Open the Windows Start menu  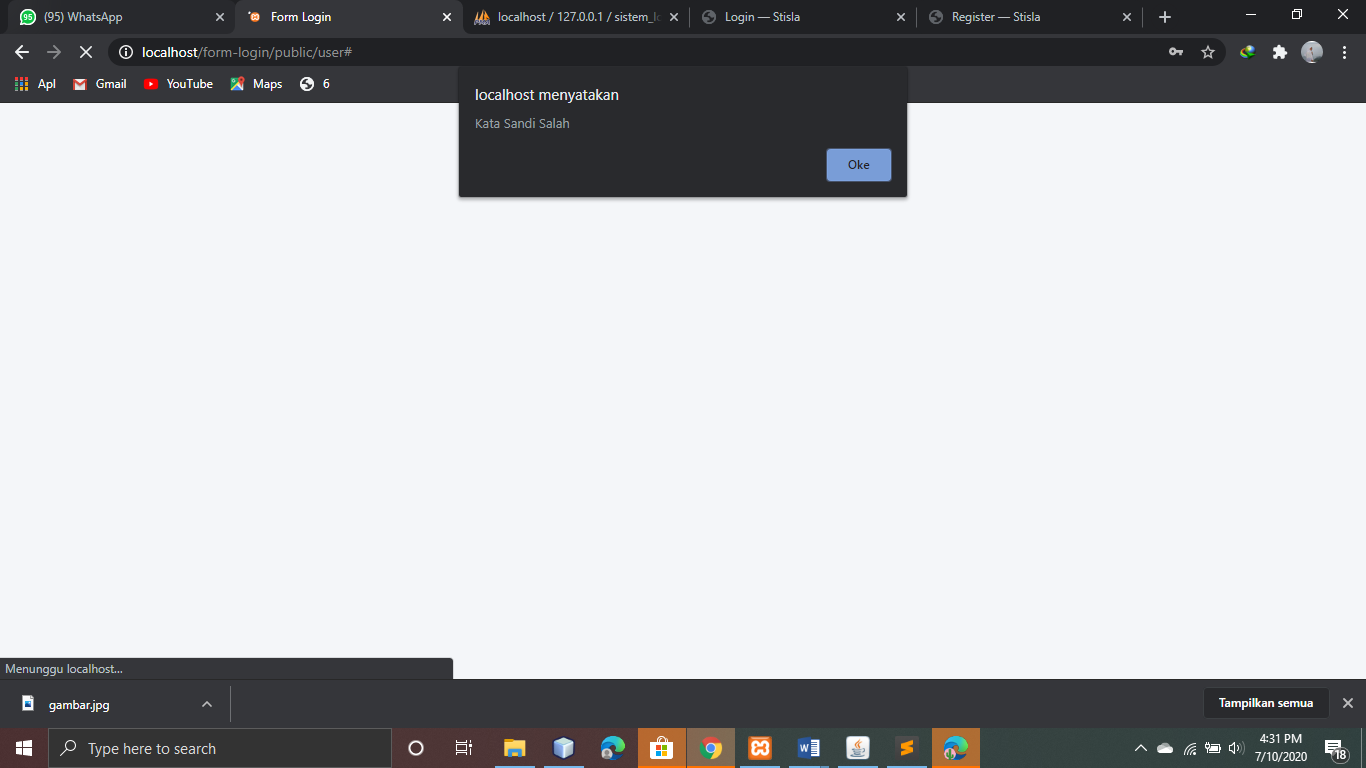click(x=24, y=748)
